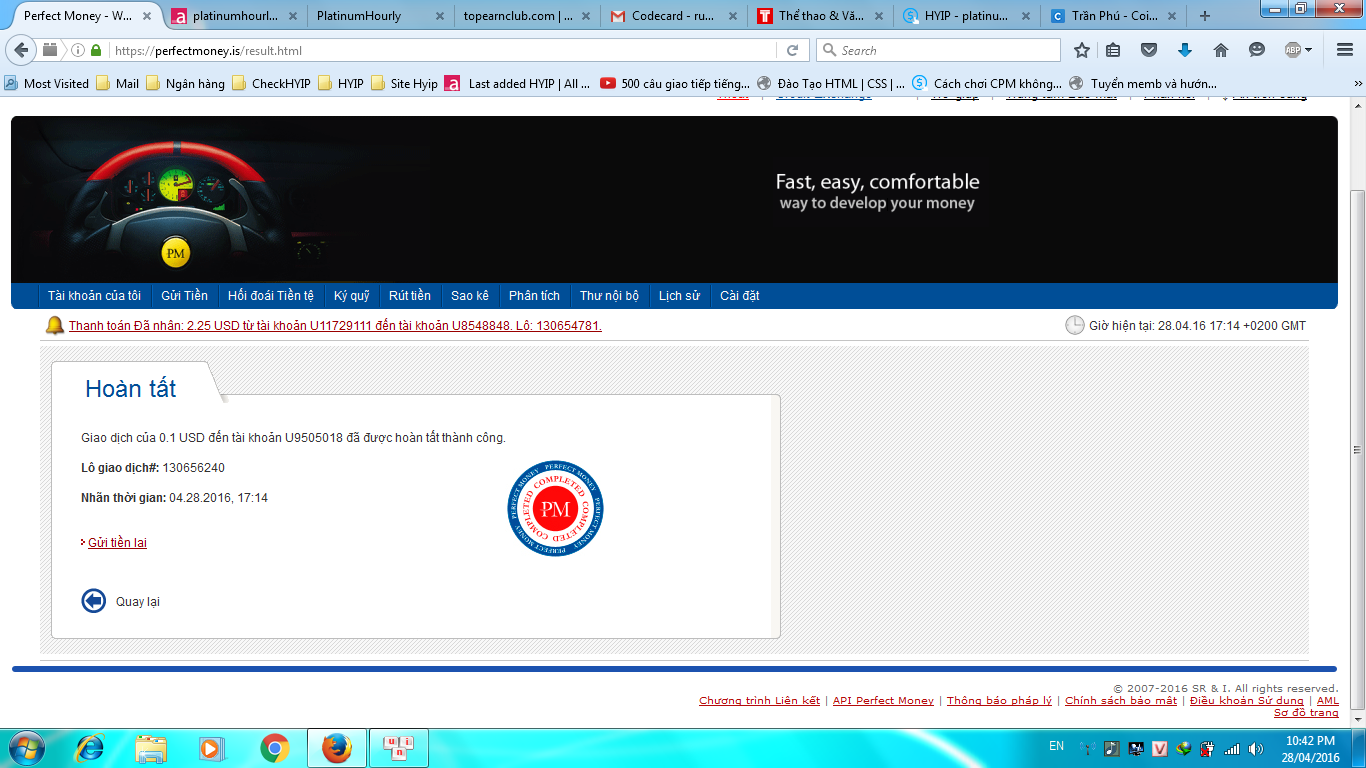Click the blue Quay lại back arrow icon
This screenshot has width=1366, height=768.
93,601
